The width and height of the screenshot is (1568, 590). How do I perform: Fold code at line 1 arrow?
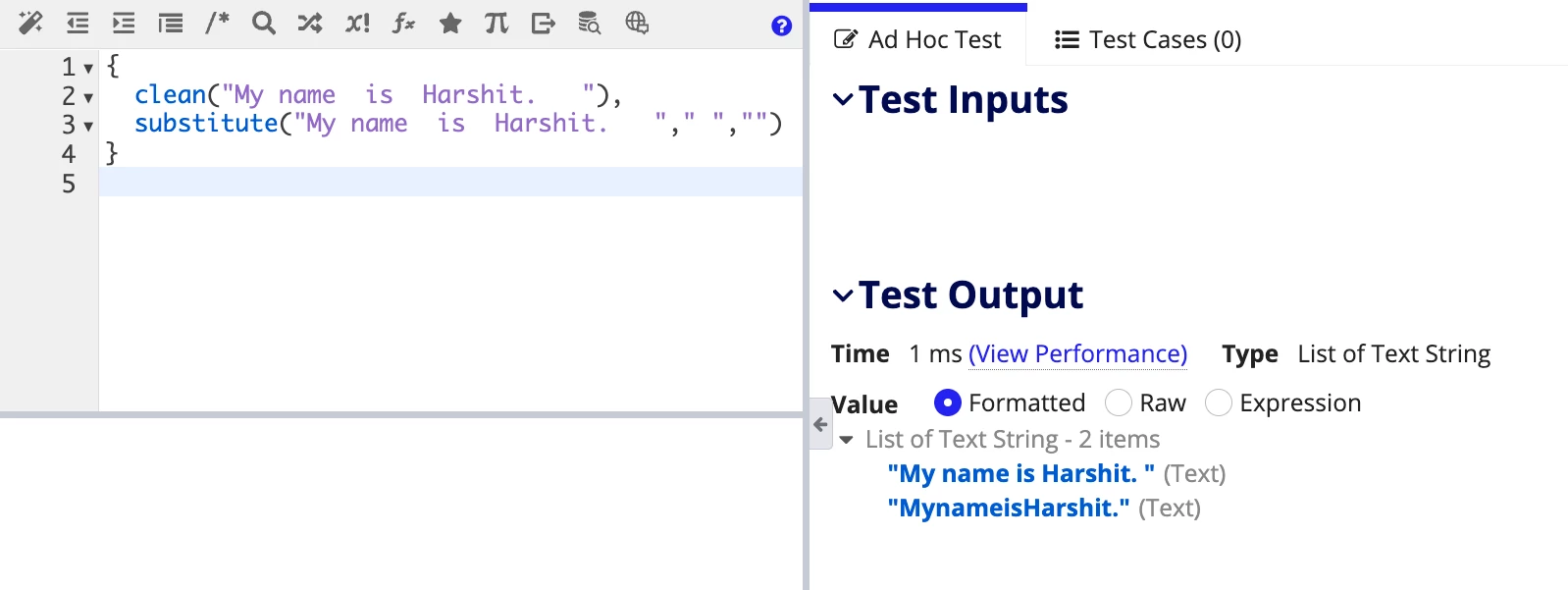pos(88,69)
